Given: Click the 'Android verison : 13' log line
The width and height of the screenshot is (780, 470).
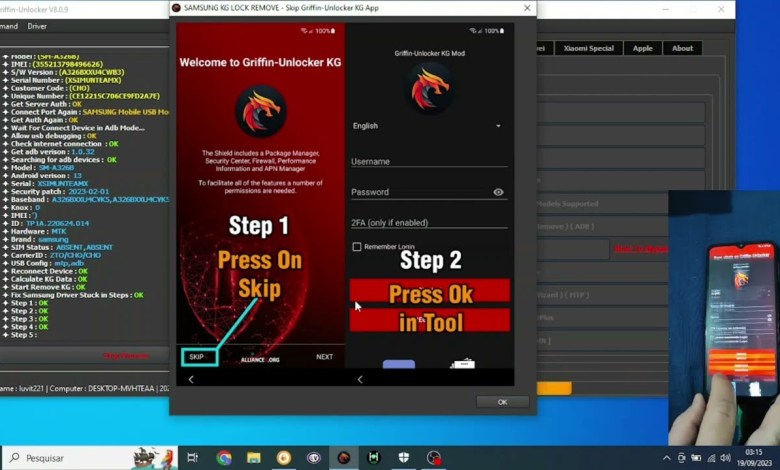Looking at the screenshot, I should [41, 176].
